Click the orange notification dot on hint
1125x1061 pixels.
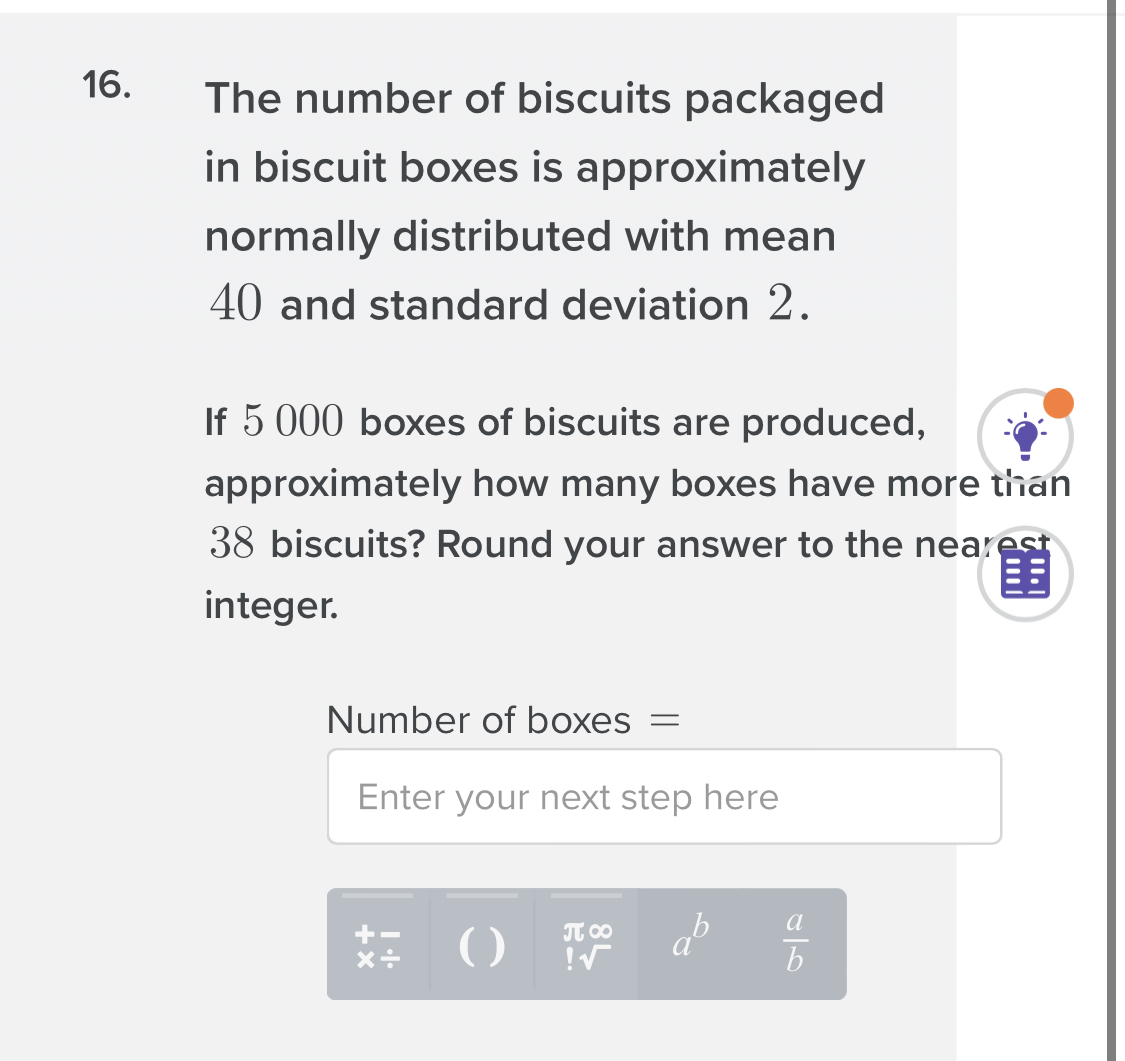pos(1057,404)
